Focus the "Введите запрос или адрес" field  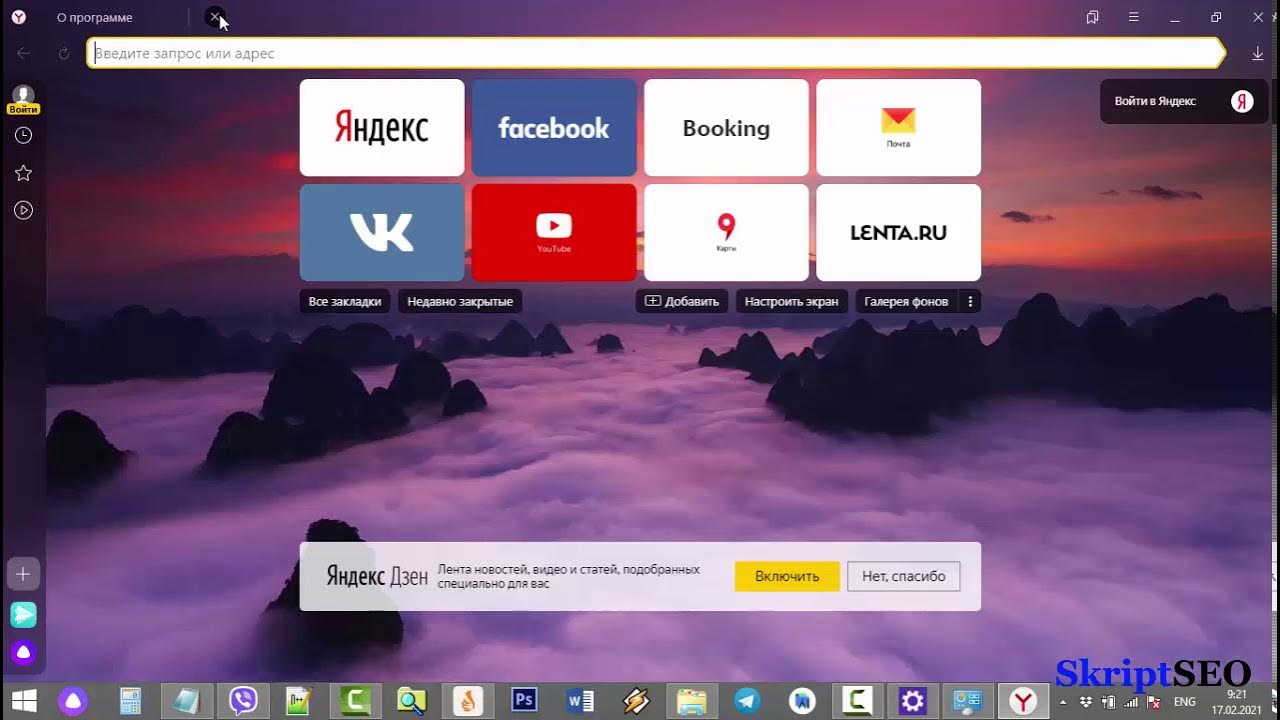655,53
